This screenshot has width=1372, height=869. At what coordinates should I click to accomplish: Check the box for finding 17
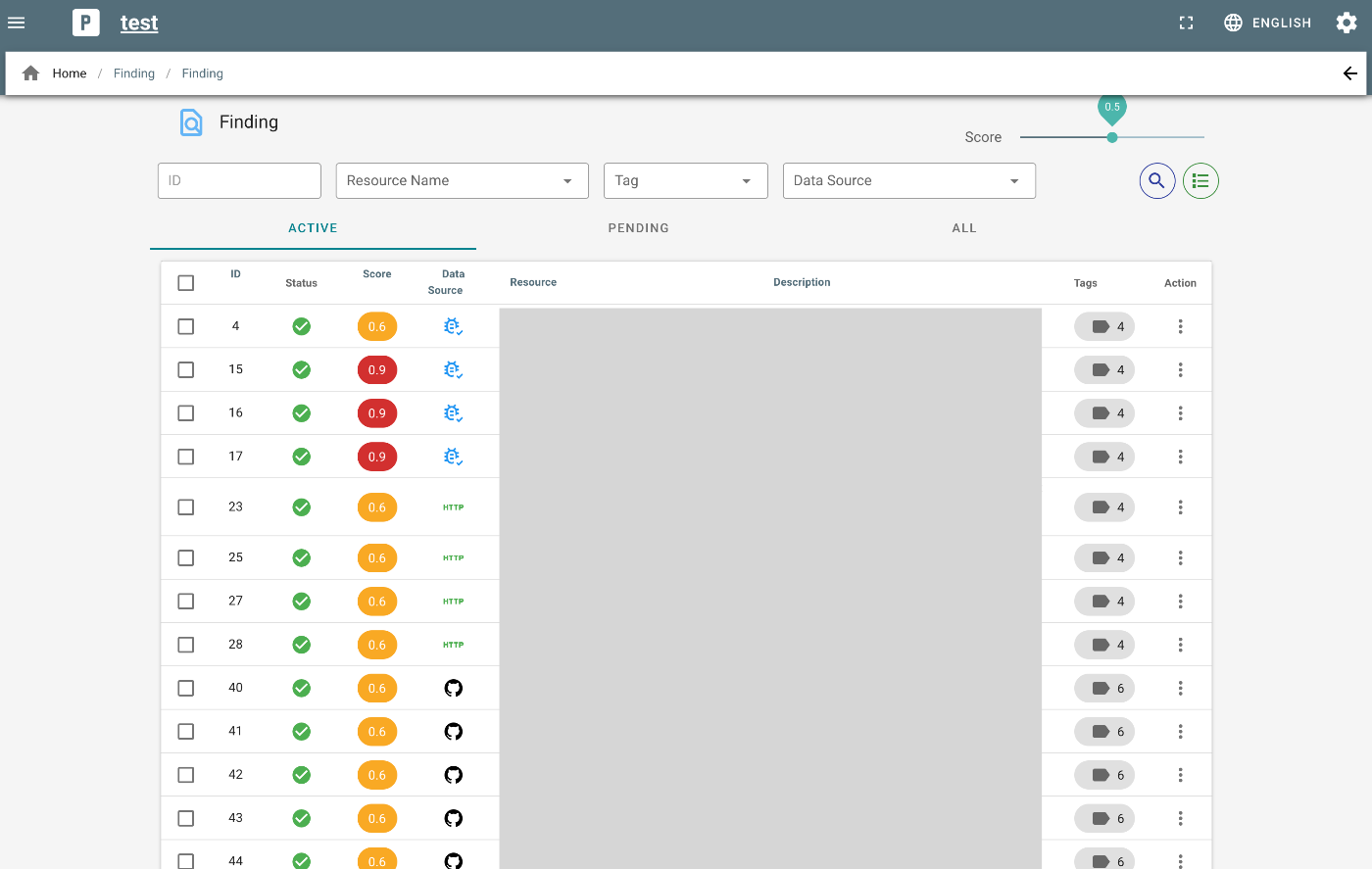point(186,457)
